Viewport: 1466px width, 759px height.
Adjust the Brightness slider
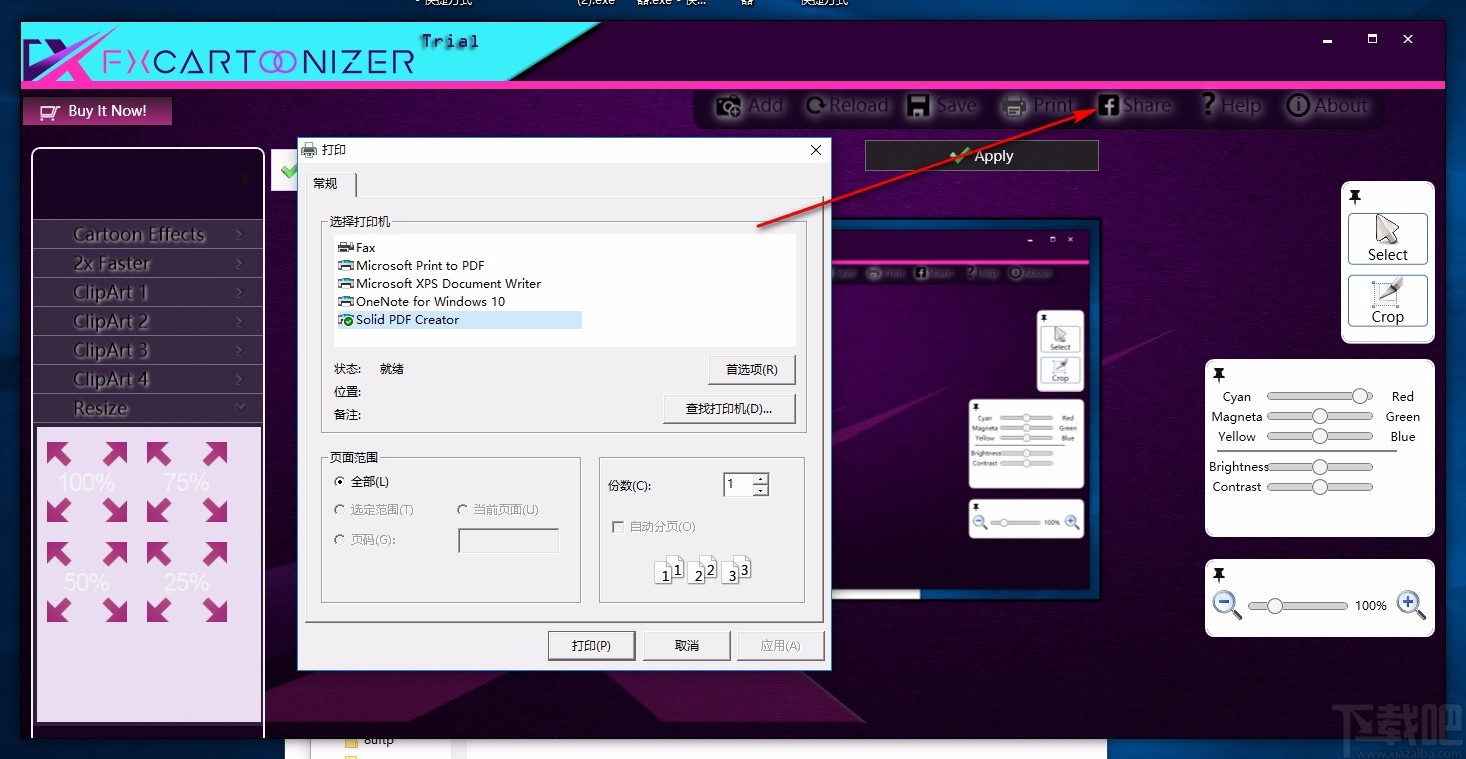tap(1320, 467)
